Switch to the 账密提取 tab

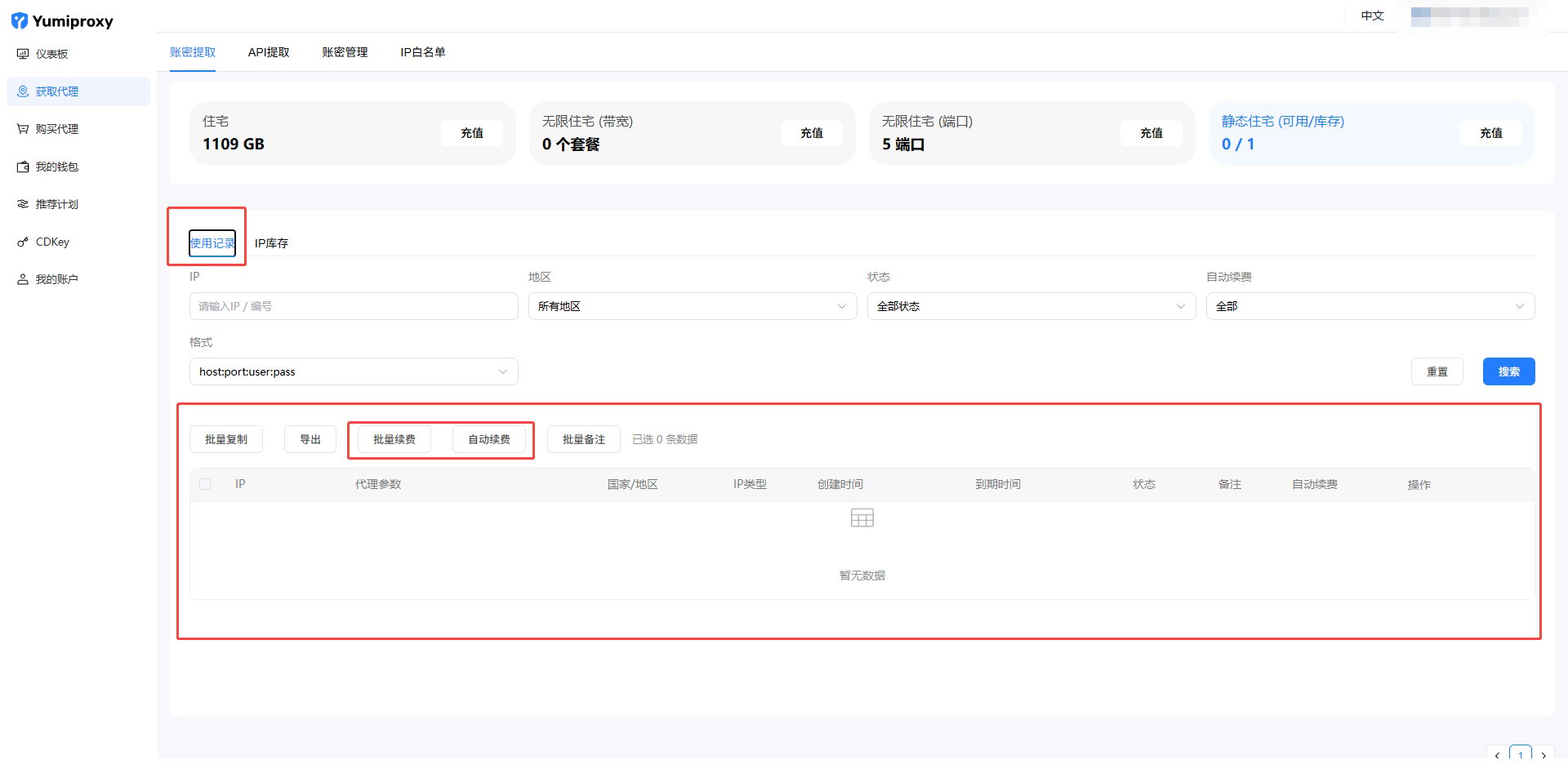(x=193, y=52)
